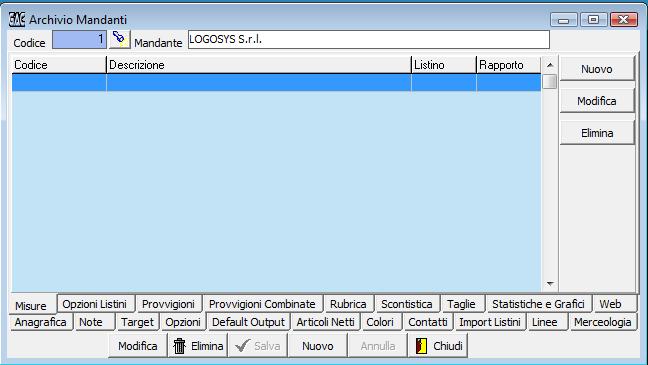Click the bottom Elimina button
The image size is (648, 365).
pos(198,346)
